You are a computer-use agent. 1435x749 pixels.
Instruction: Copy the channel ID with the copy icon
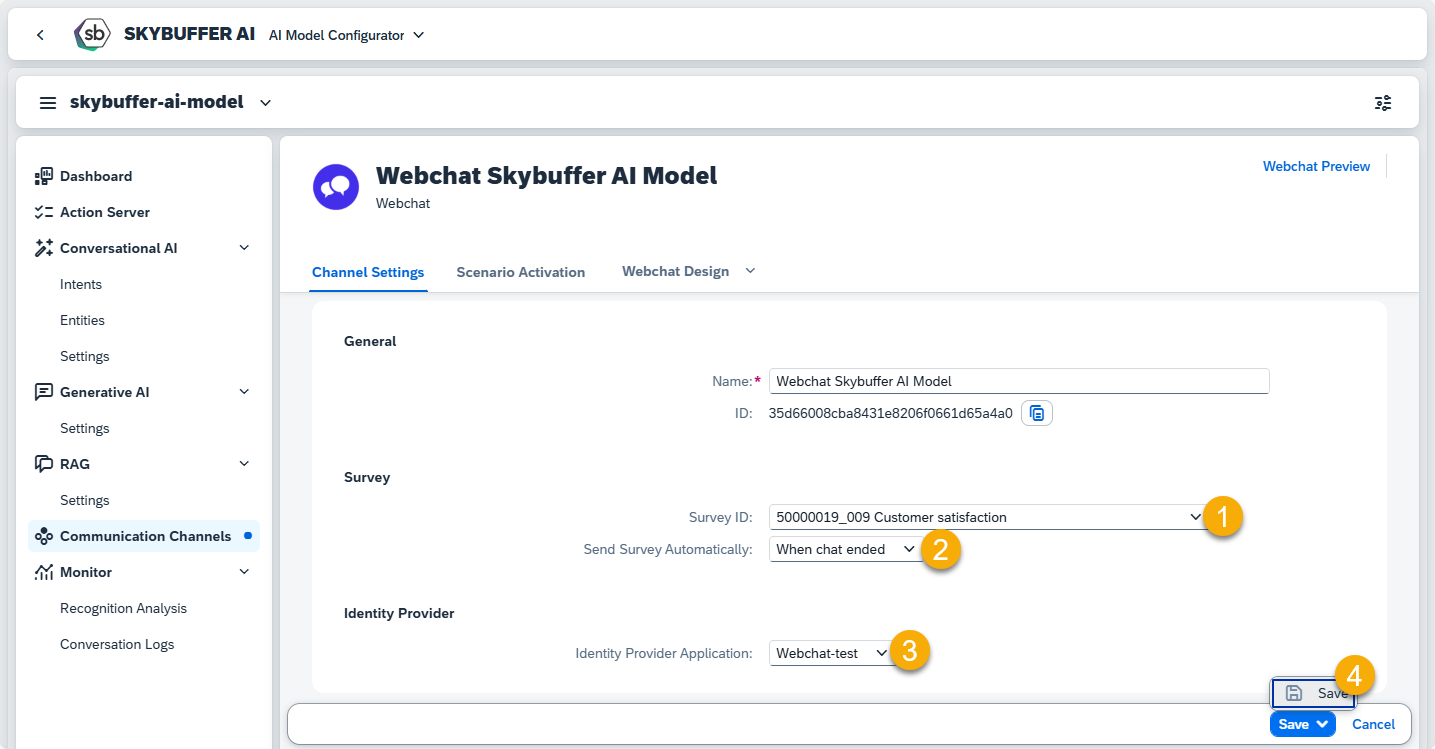click(x=1037, y=413)
